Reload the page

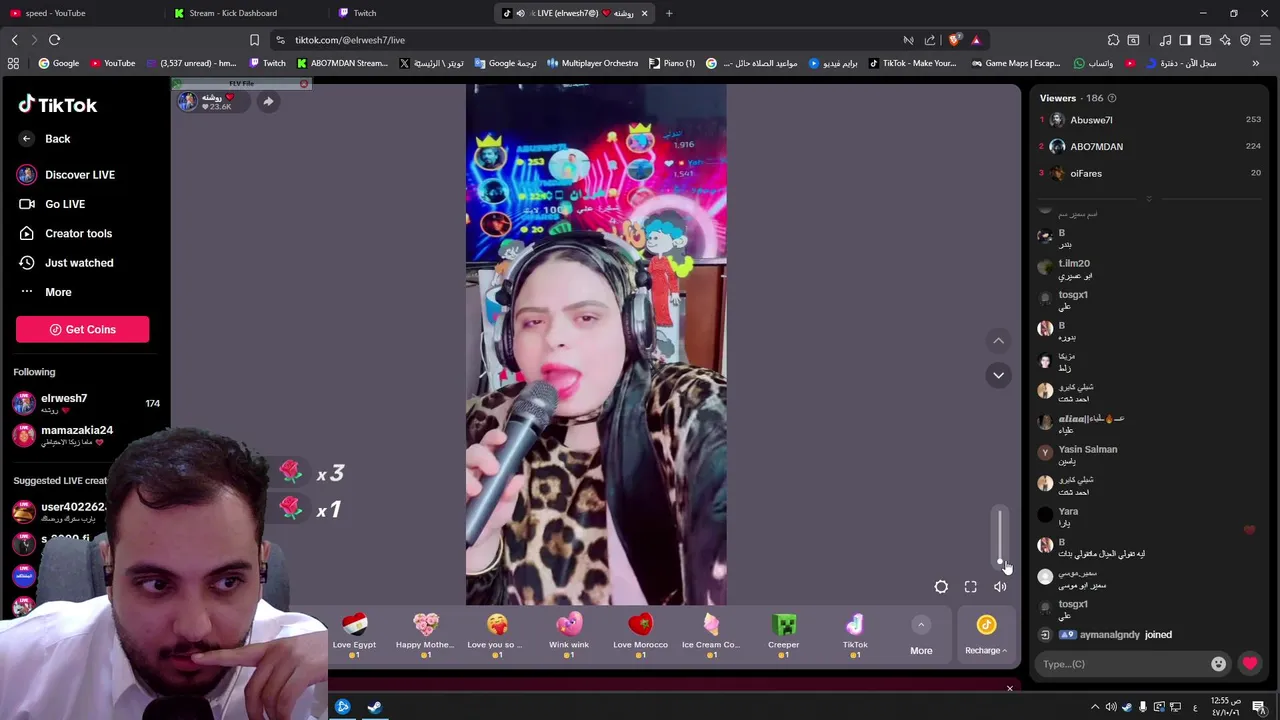(54, 40)
